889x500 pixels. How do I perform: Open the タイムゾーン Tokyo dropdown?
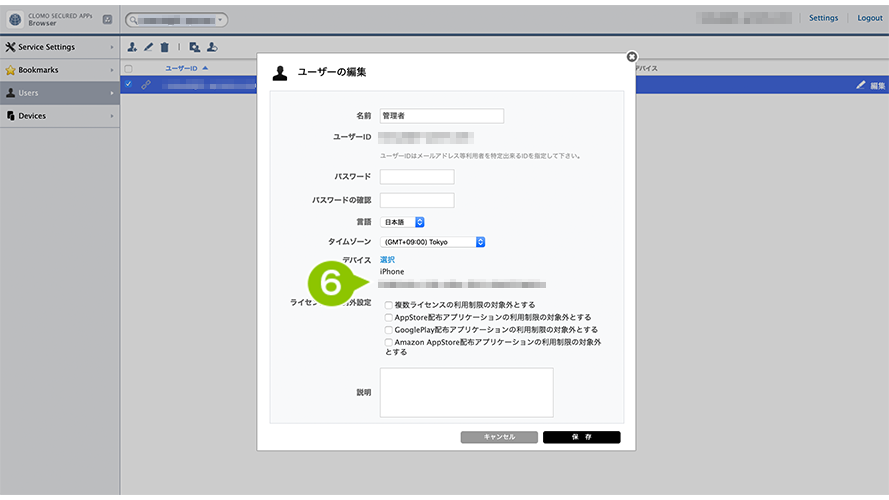432,242
